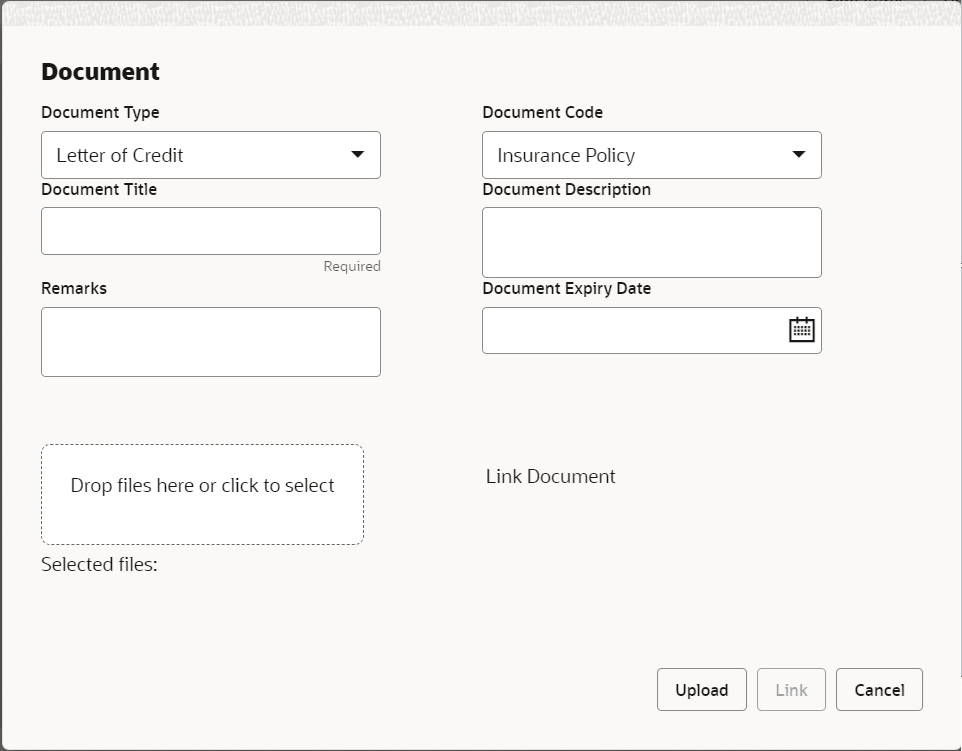Open the Document Code combo box
Viewport: 962px width, 751px height.
click(x=650, y=155)
